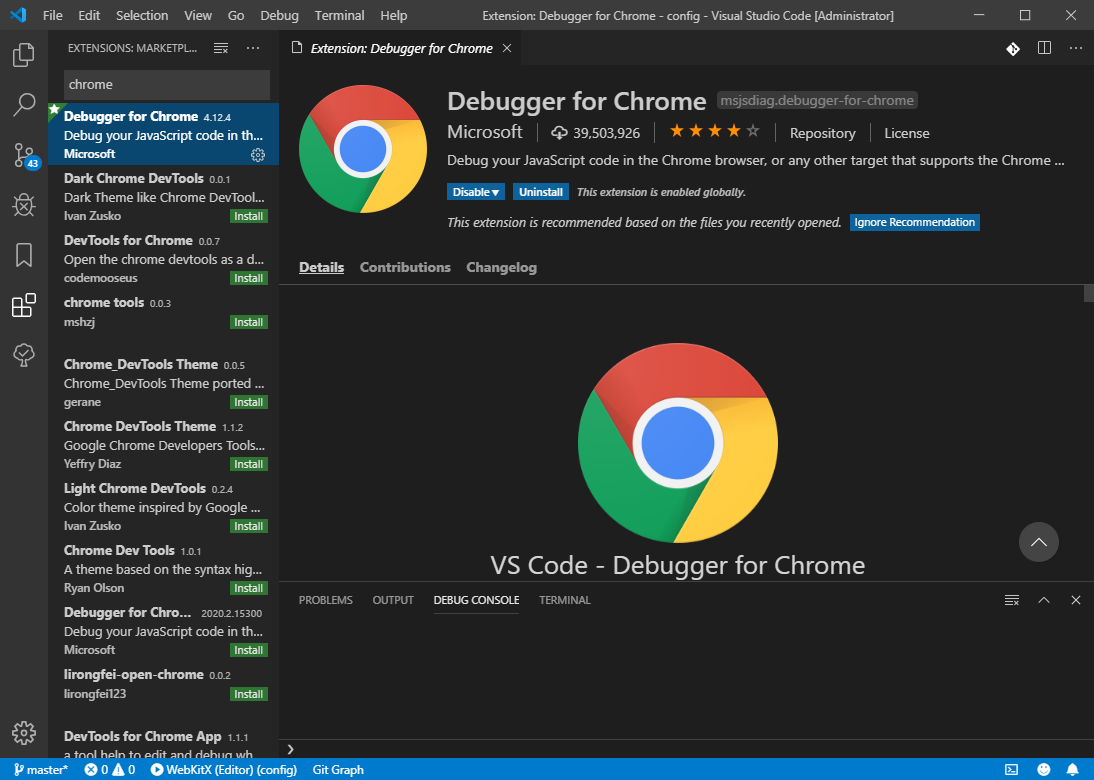Show the Problems panel tab
The width and height of the screenshot is (1094, 780).
[x=326, y=600]
